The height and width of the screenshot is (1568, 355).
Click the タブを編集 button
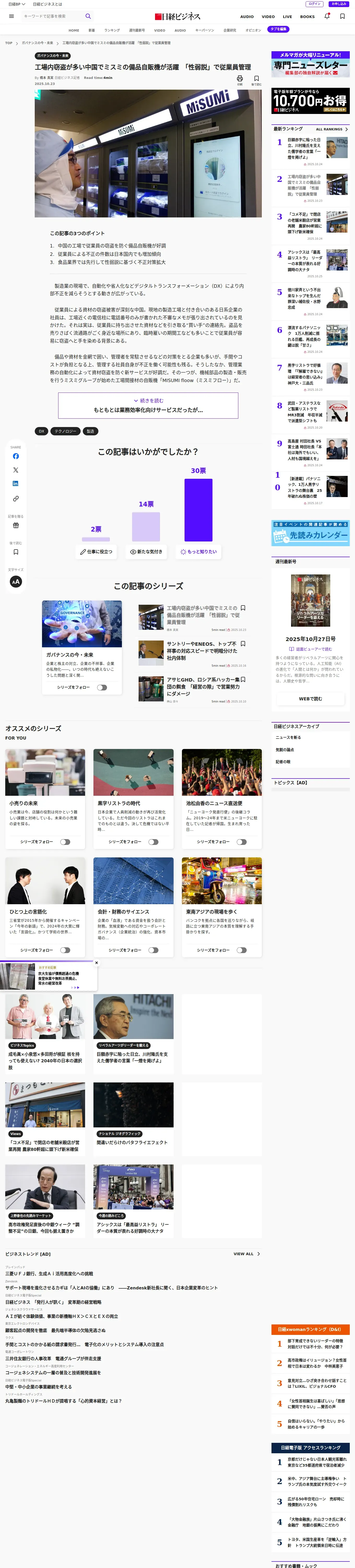(279, 29)
